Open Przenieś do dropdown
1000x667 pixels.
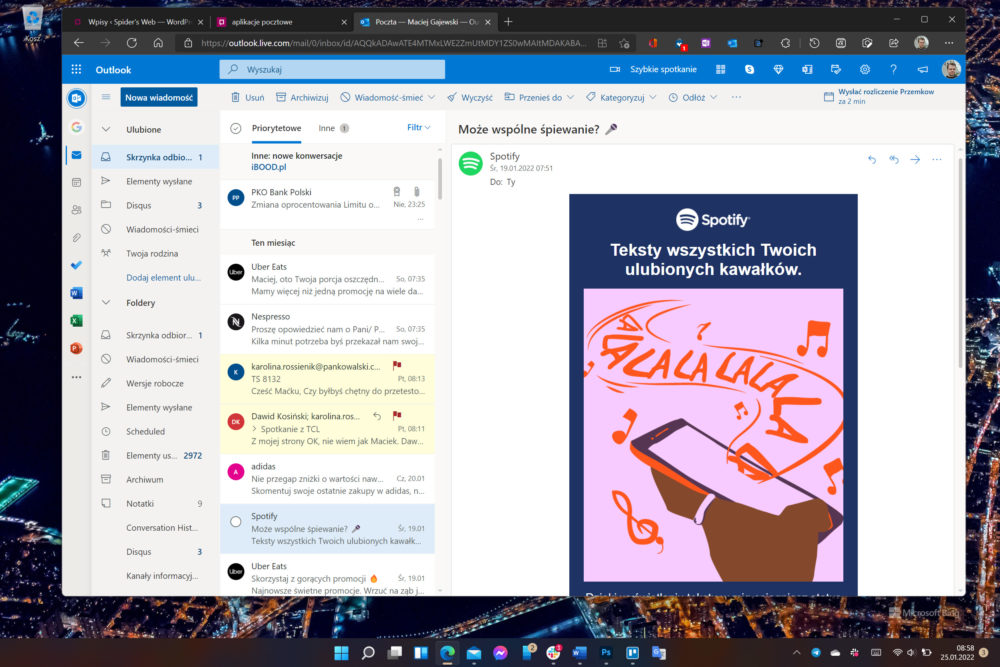(540, 98)
